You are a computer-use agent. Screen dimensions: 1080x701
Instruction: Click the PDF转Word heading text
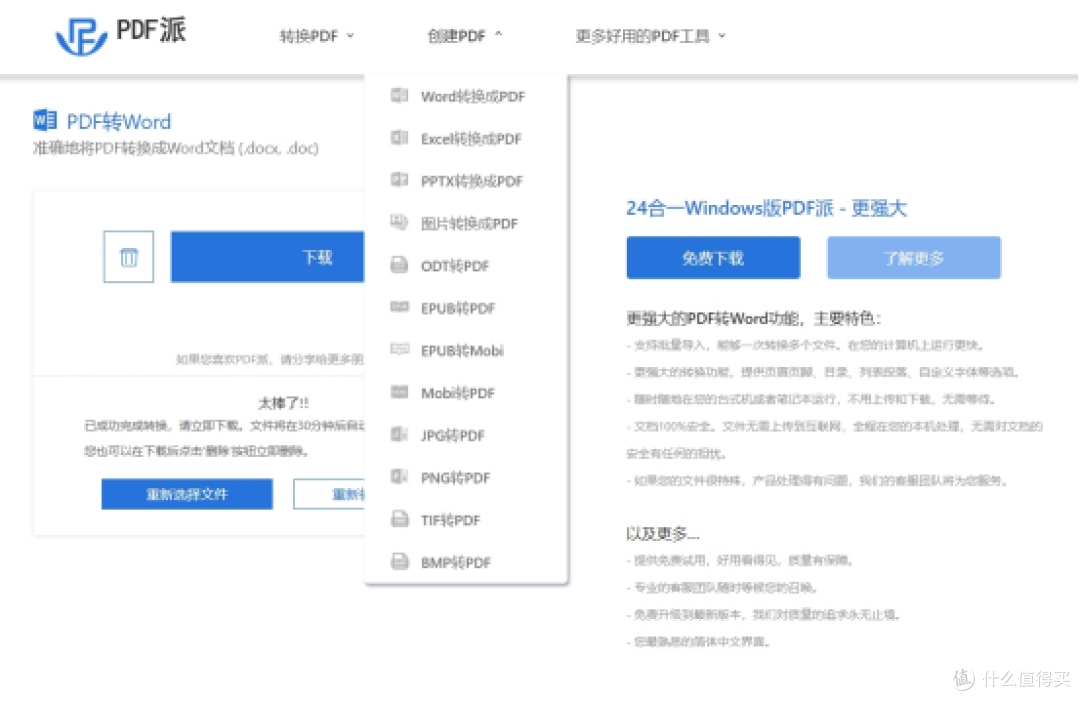coord(118,121)
